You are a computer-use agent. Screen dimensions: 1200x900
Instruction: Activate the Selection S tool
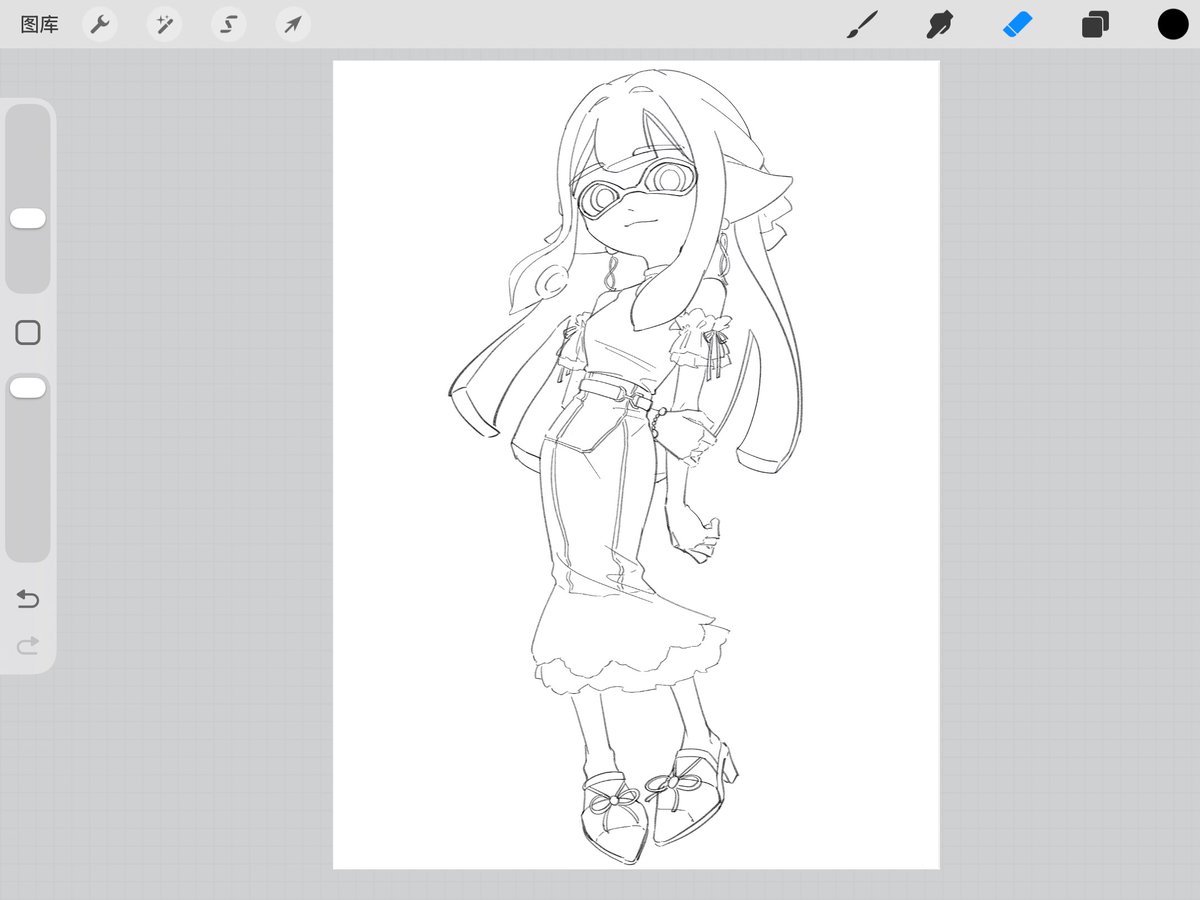[x=229, y=25]
